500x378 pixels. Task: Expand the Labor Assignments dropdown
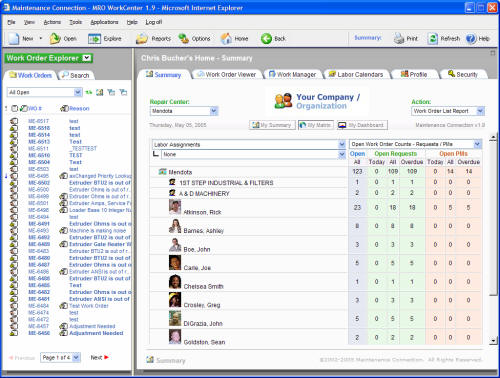(342, 144)
